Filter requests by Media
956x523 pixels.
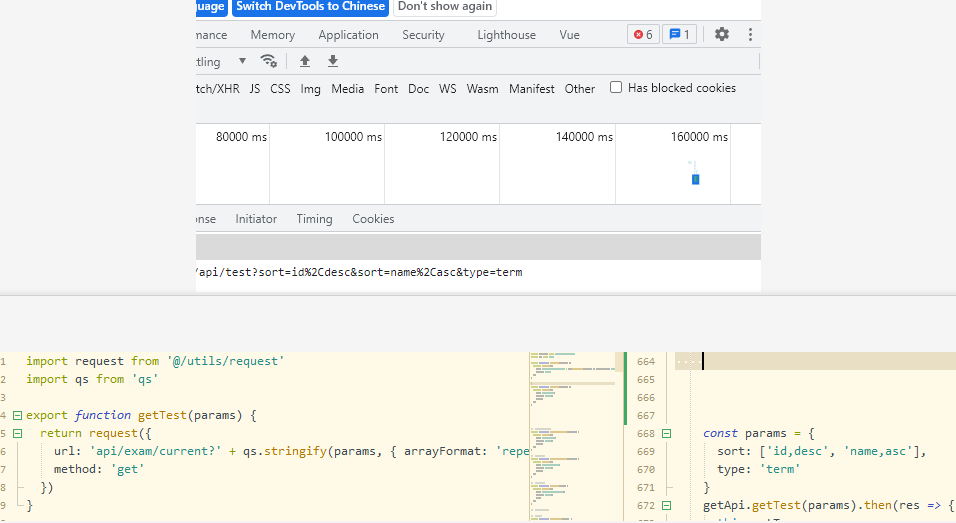point(348,88)
